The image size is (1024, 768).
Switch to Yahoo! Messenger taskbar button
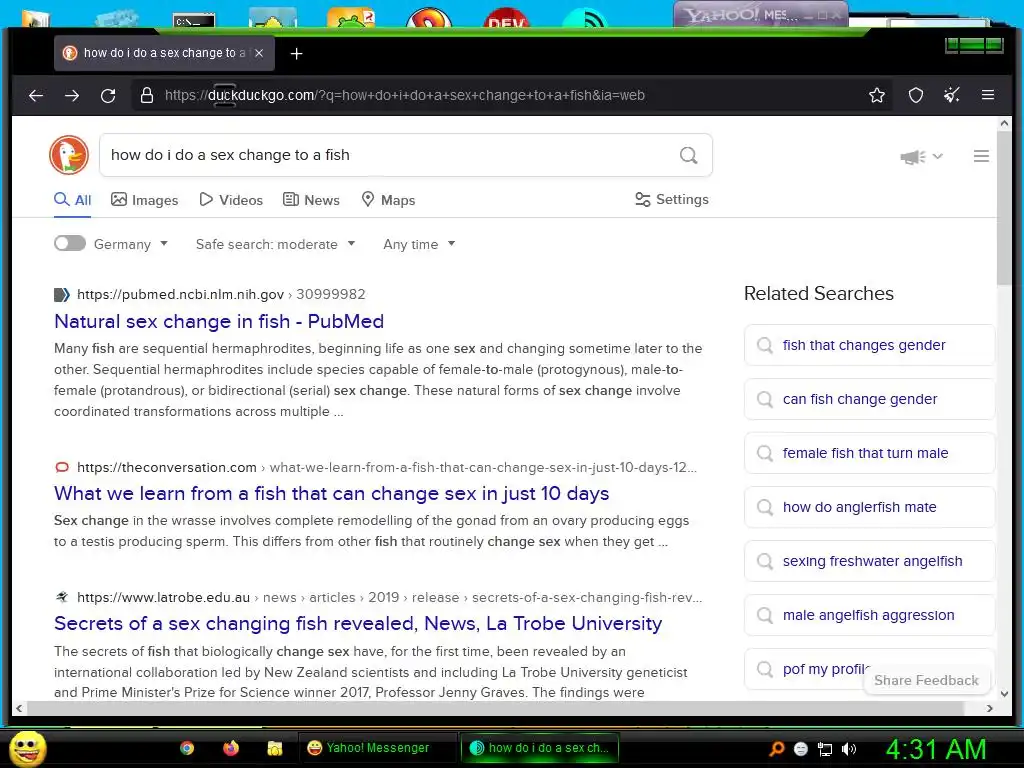(377, 748)
